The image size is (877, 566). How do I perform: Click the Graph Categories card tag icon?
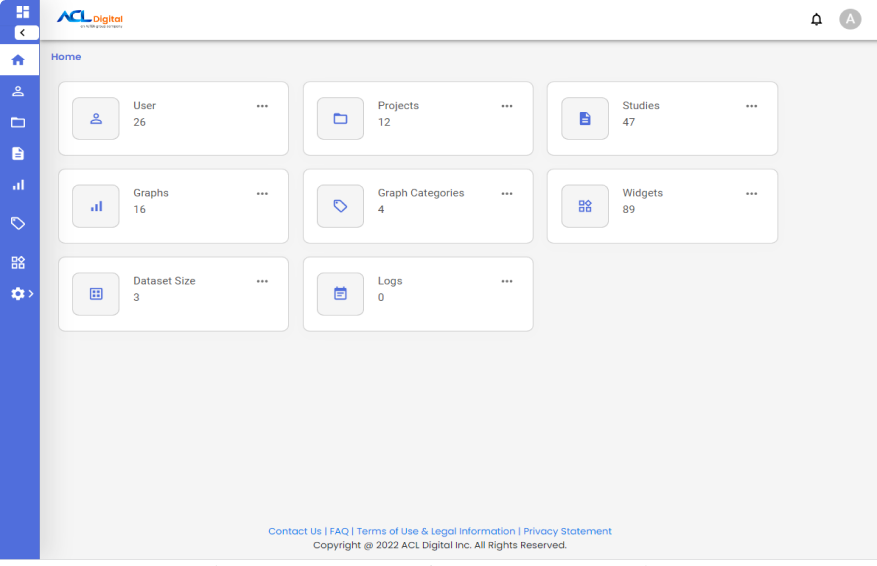[340, 206]
